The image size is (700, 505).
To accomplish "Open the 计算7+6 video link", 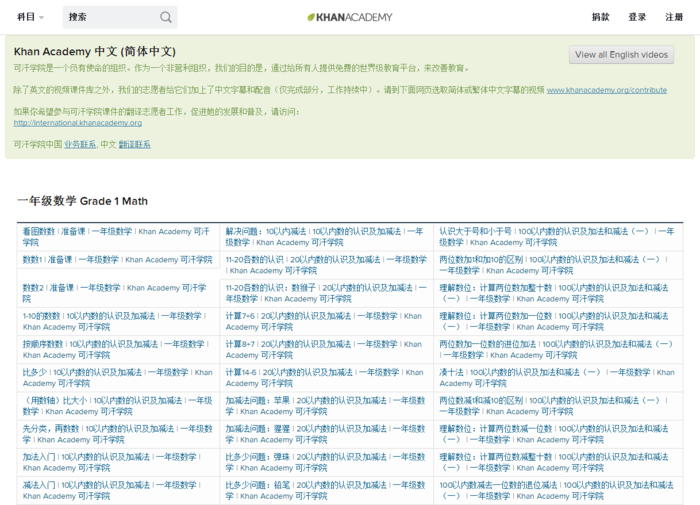I will click(324, 321).
